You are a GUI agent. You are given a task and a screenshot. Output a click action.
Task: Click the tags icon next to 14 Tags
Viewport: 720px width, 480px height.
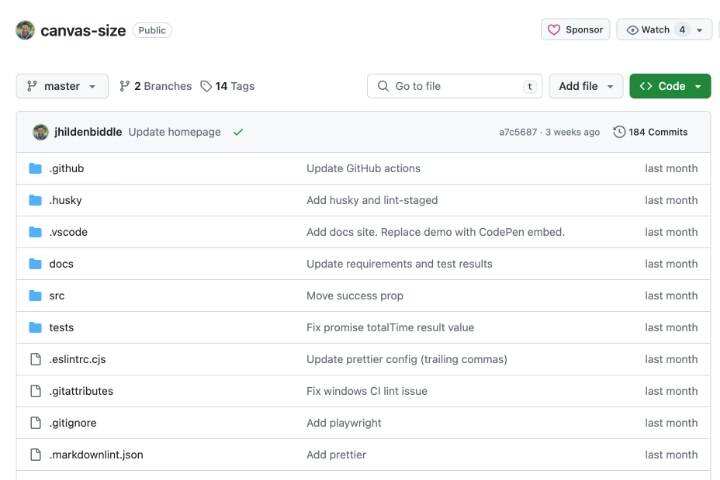[x=206, y=86]
